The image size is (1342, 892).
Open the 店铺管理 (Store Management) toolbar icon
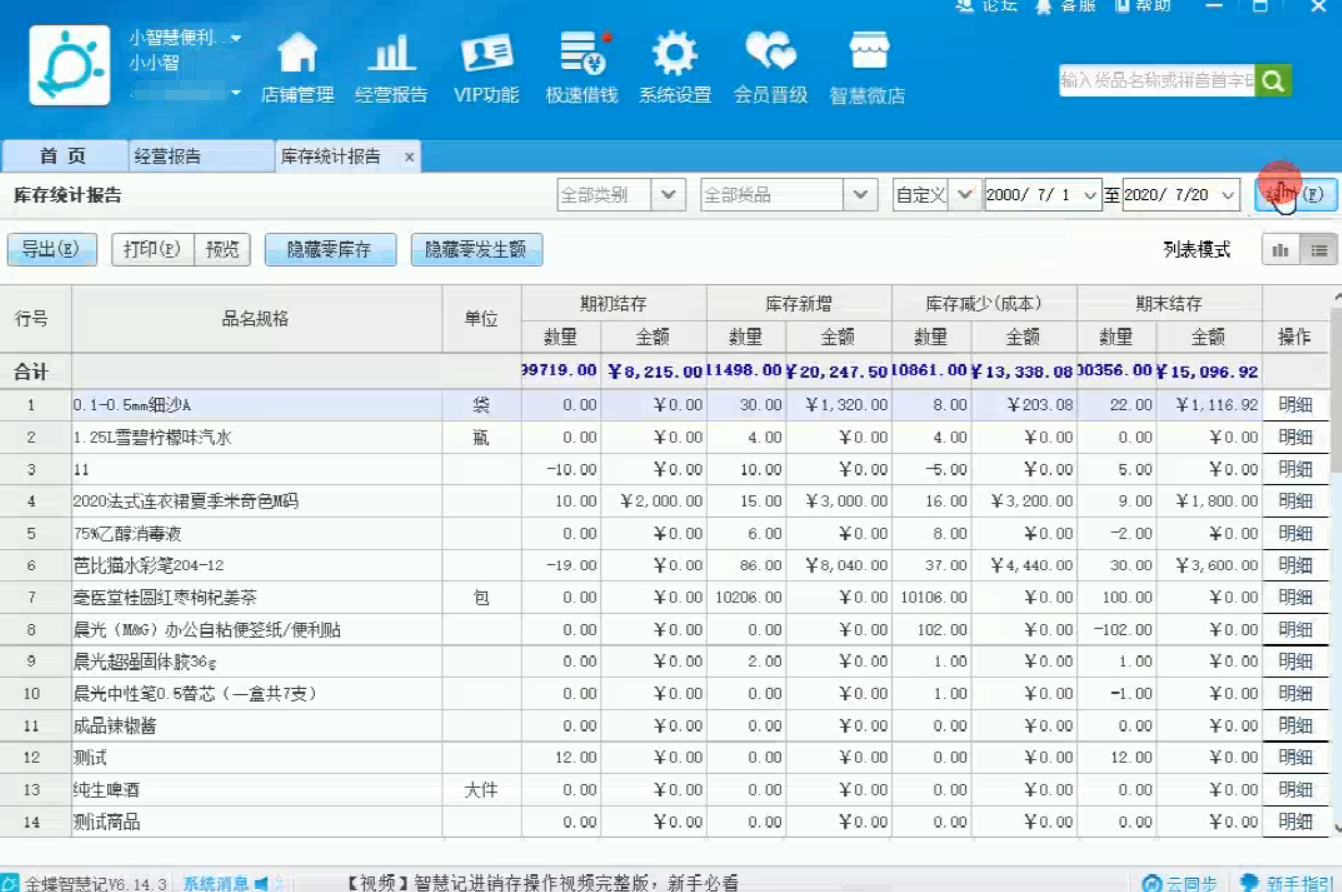(x=297, y=65)
